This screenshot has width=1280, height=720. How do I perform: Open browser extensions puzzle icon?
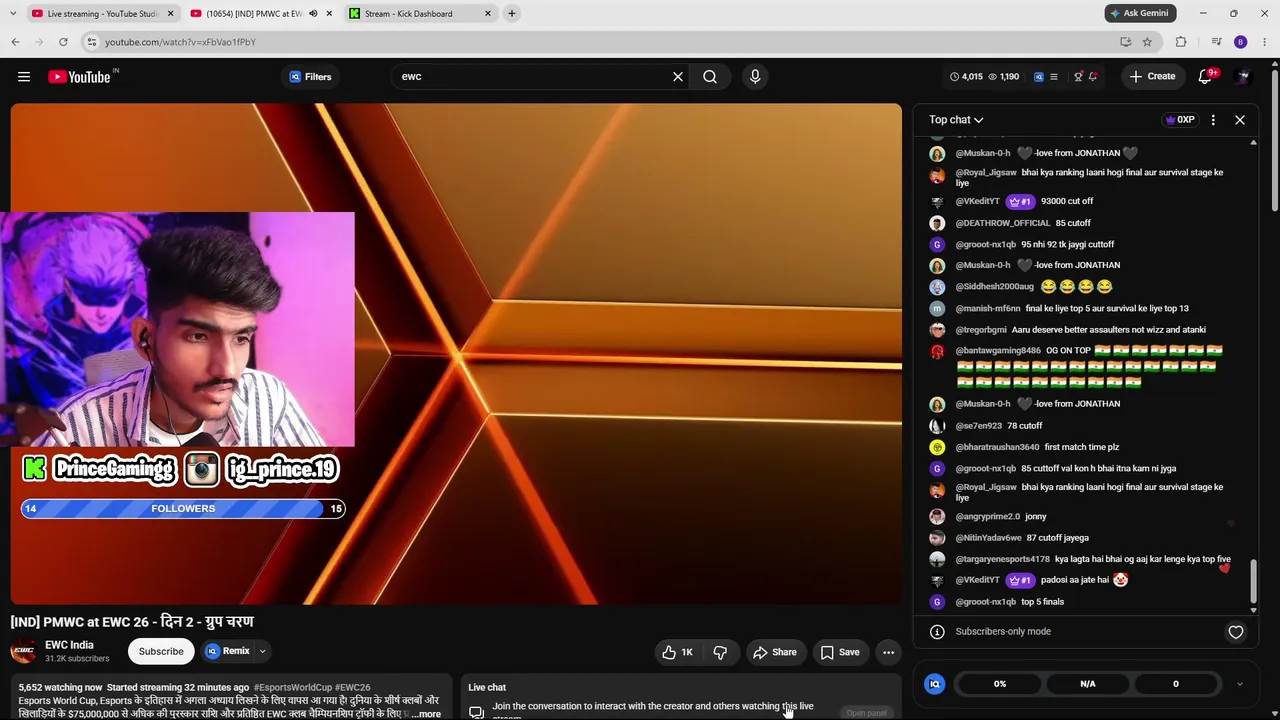pos(1181,42)
